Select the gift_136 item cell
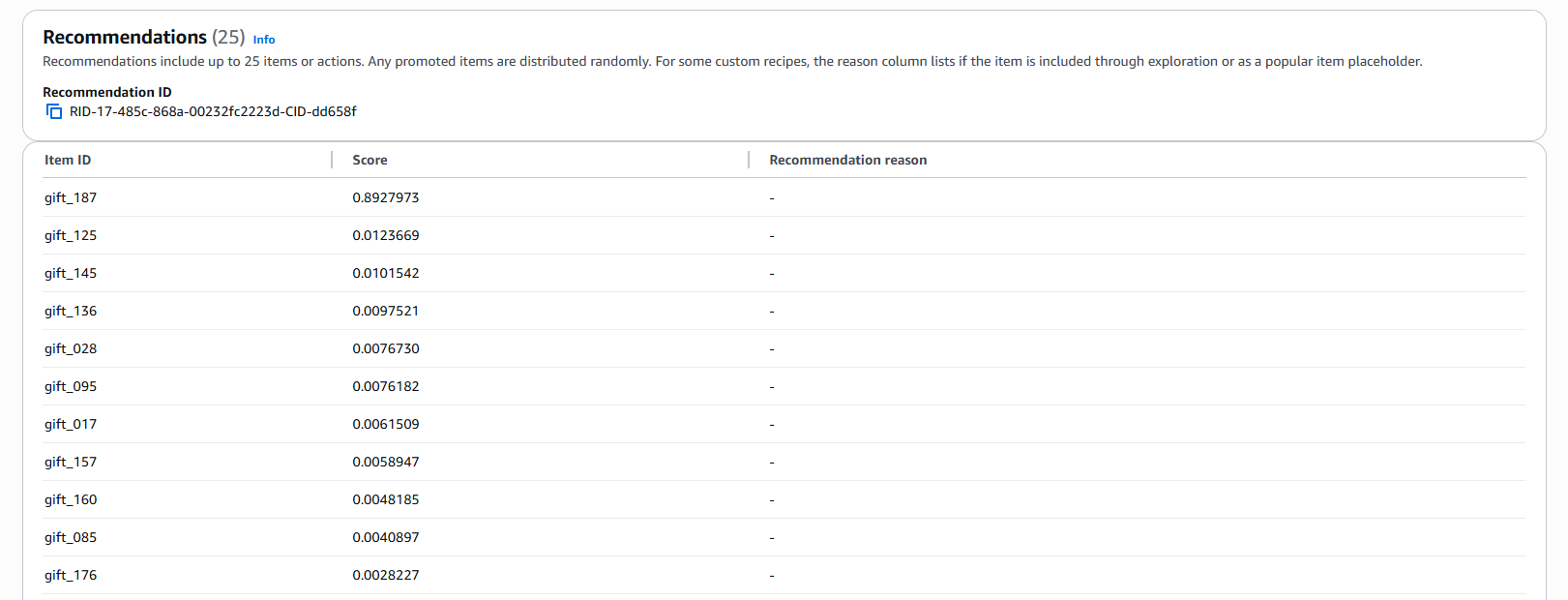1568x600 pixels. click(71, 311)
